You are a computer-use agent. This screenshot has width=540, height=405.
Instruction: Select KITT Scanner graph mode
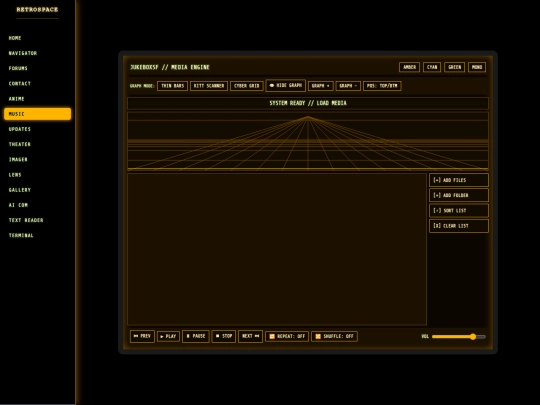[x=209, y=86]
